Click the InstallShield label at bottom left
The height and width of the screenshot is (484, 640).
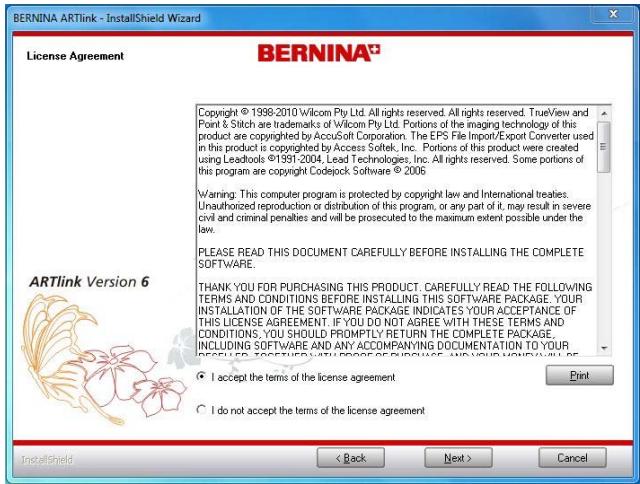[47, 460]
